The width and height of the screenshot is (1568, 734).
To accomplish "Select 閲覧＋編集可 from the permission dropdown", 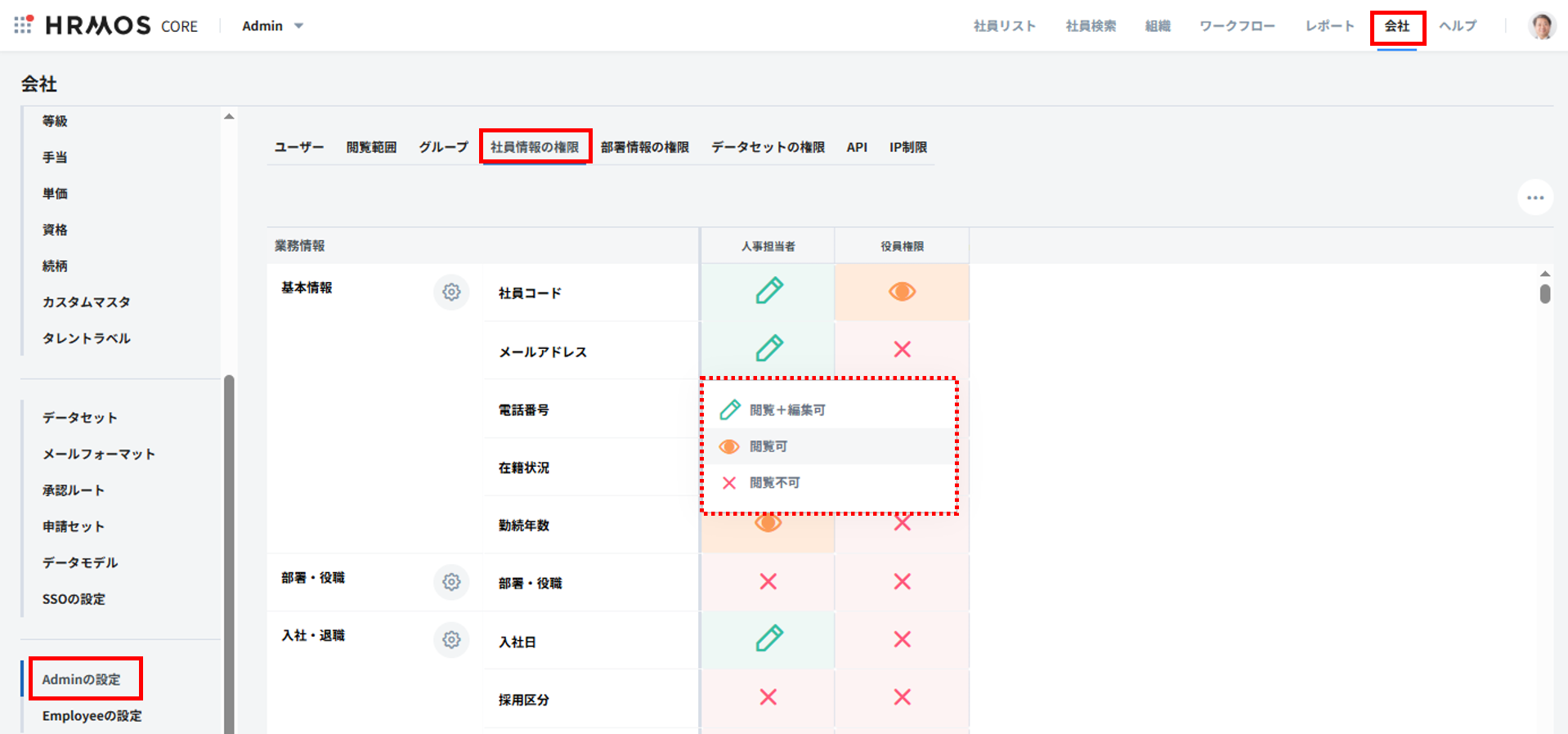I will click(x=786, y=410).
